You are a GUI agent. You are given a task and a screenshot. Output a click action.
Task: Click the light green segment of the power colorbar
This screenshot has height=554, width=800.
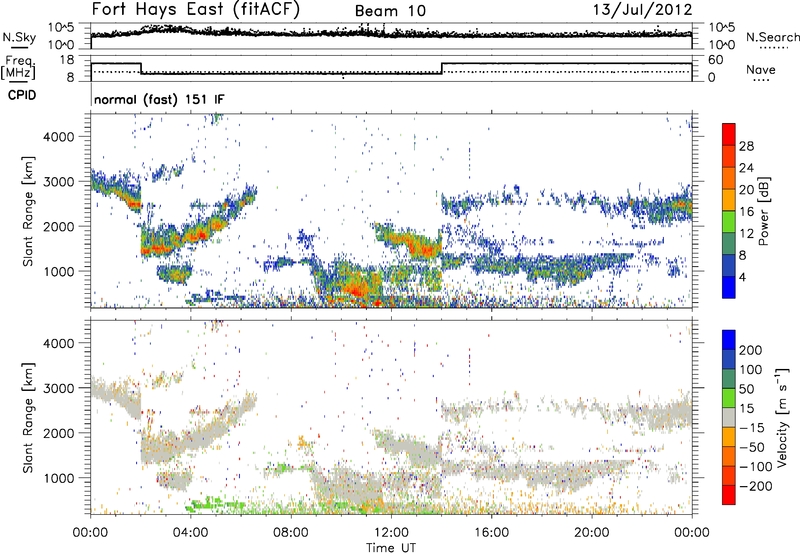729,221
